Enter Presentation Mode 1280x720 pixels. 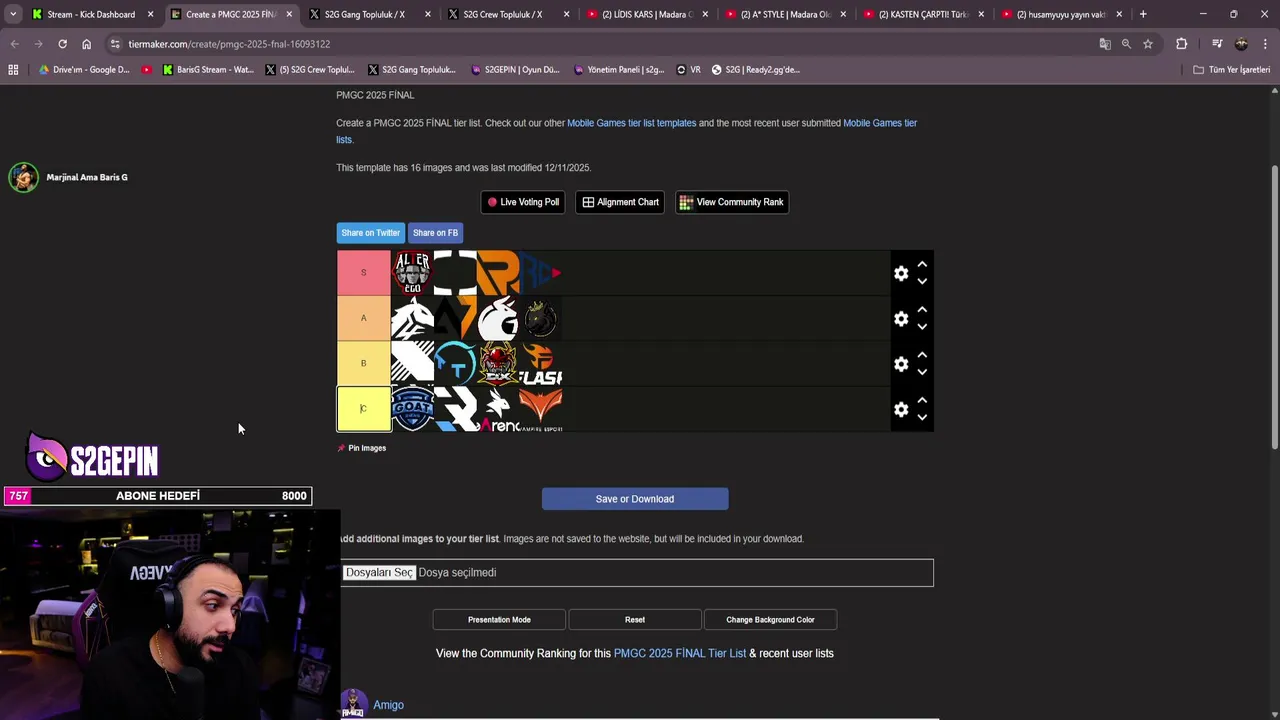coord(499,620)
